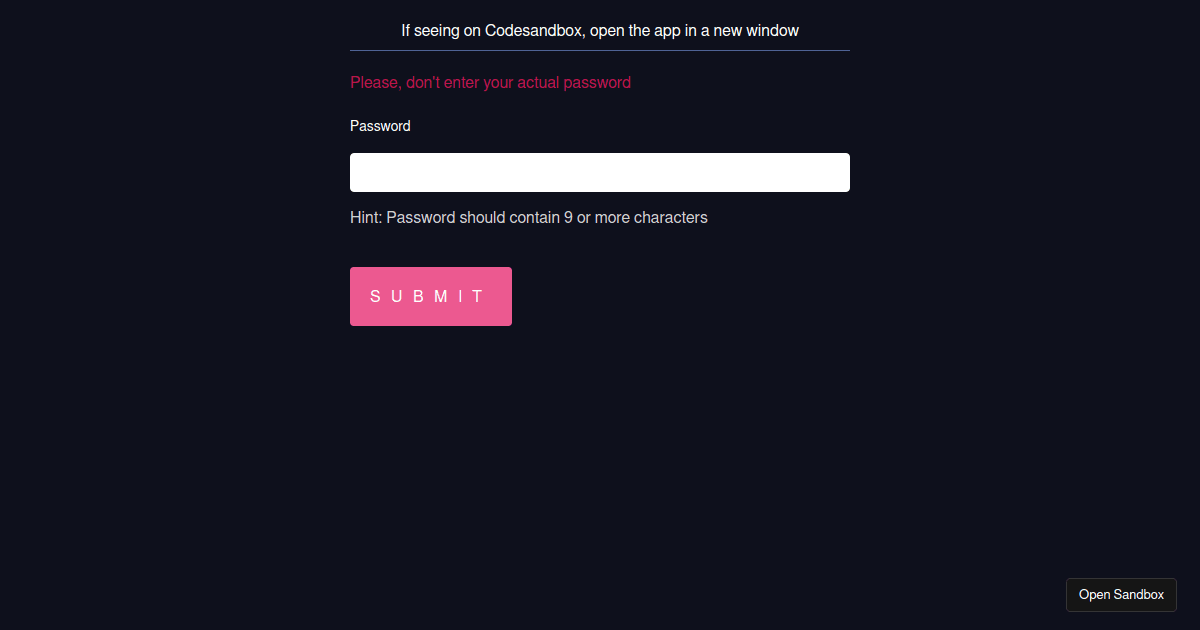
Task: Click the blue divider line under header
Action: [600, 50]
